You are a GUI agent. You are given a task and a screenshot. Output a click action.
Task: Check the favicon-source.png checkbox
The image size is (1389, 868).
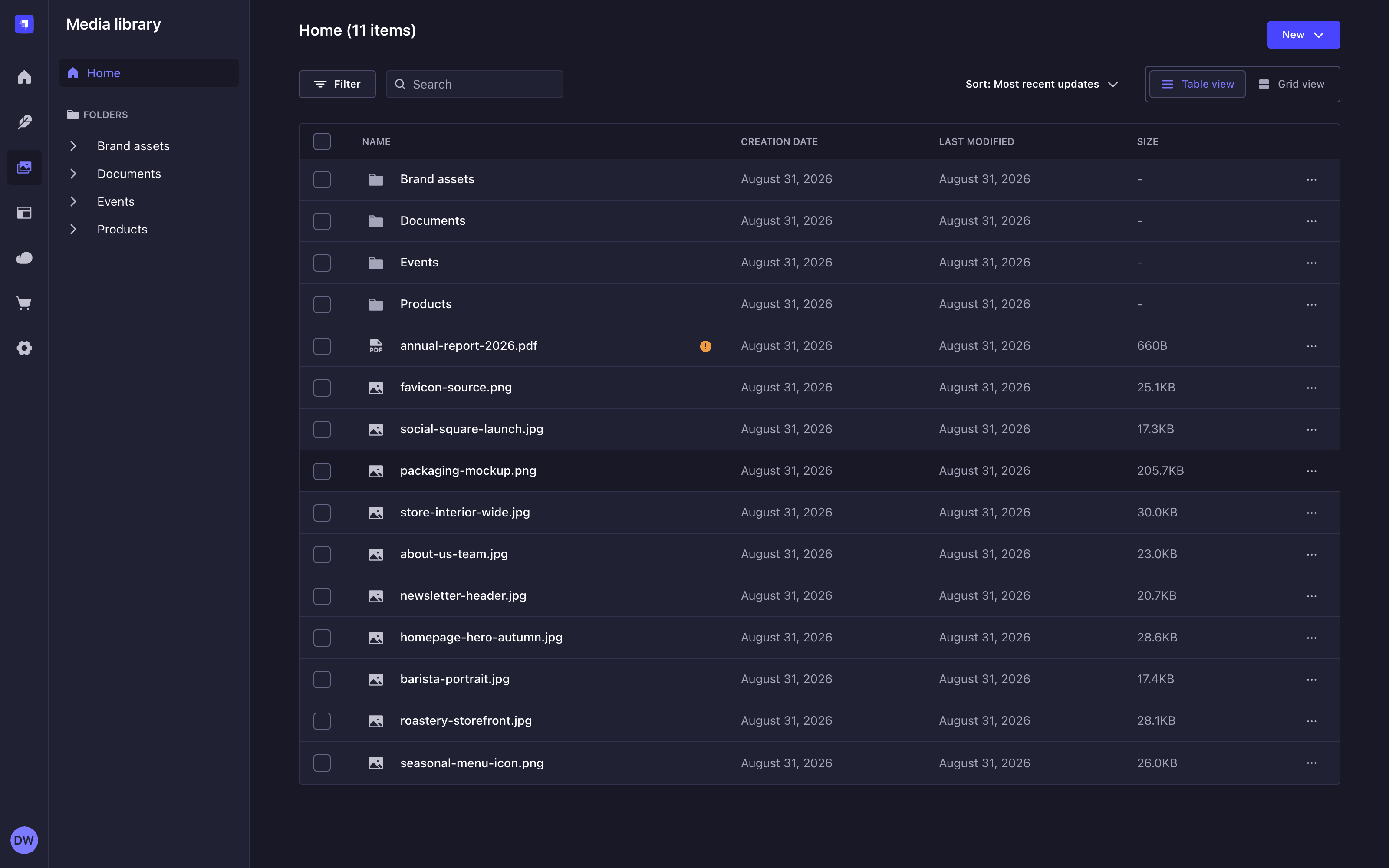(322, 388)
